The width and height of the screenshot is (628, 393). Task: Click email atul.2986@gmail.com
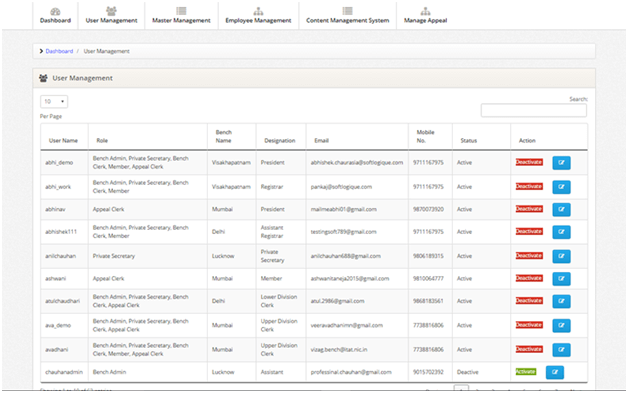[x=337, y=301]
